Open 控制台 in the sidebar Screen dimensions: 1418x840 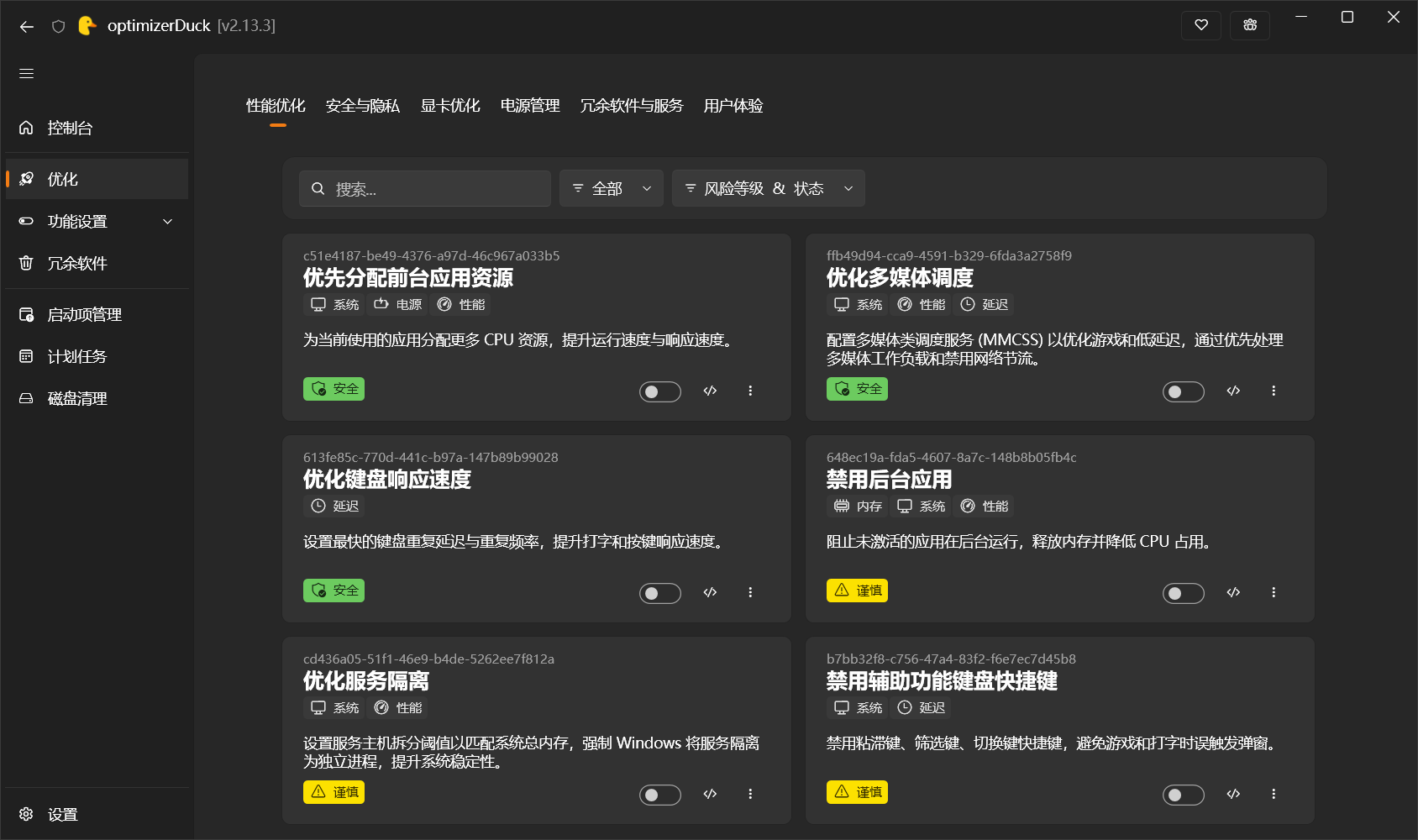(x=97, y=128)
